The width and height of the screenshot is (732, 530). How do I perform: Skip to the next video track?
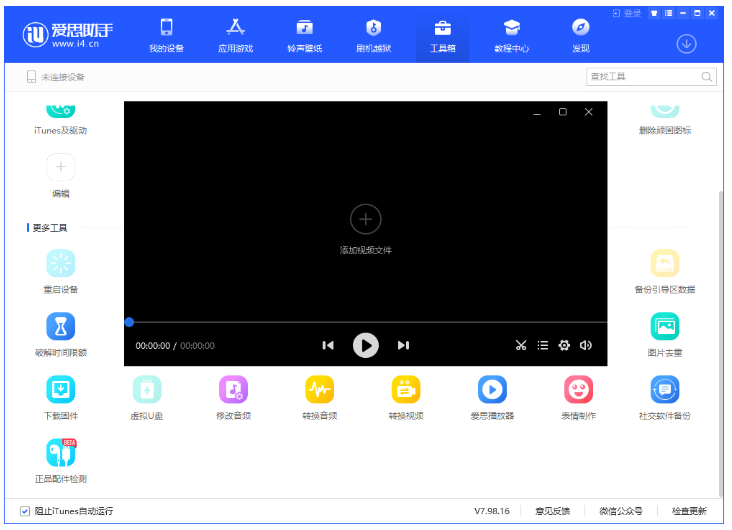pos(403,345)
